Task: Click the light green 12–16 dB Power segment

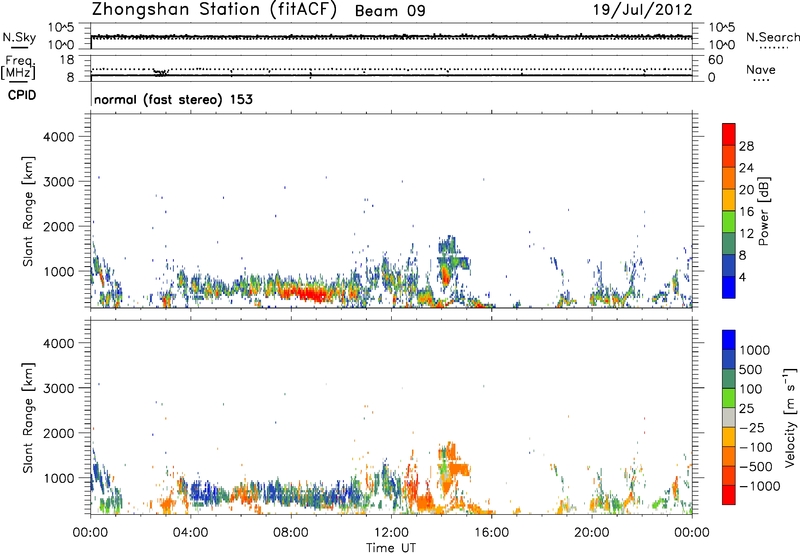Action: [729, 222]
